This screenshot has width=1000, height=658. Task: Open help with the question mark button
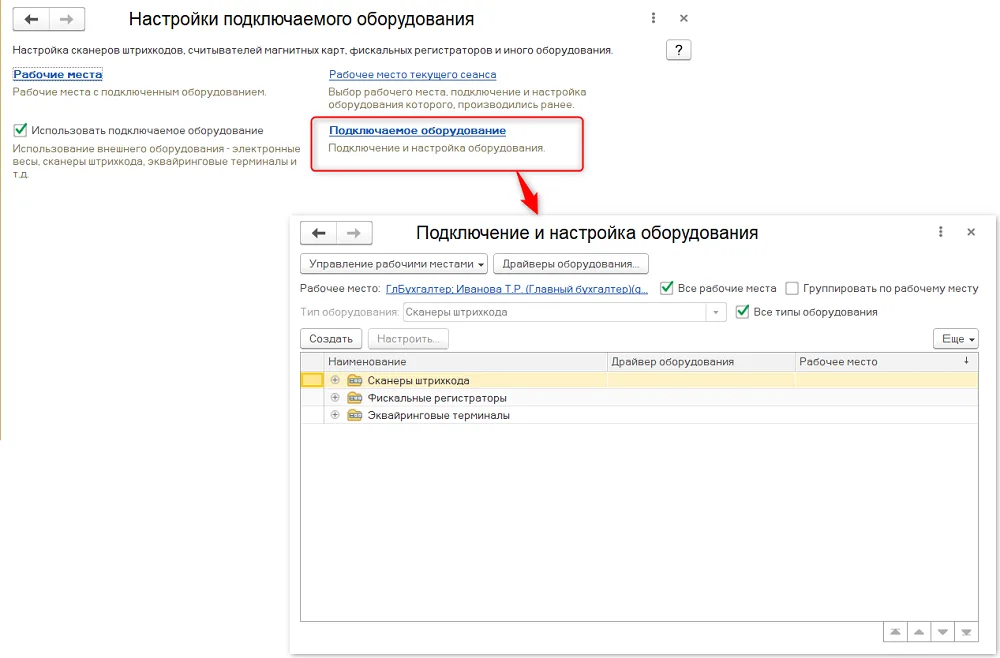[679, 50]
